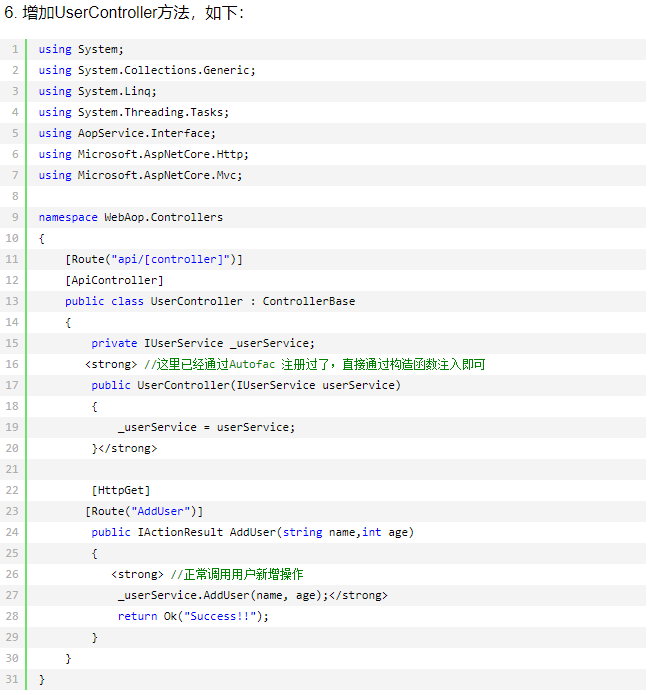Screen dimensions: 650x695
Task: Click line number 1 in the gutter
Action: click(15, 49)
